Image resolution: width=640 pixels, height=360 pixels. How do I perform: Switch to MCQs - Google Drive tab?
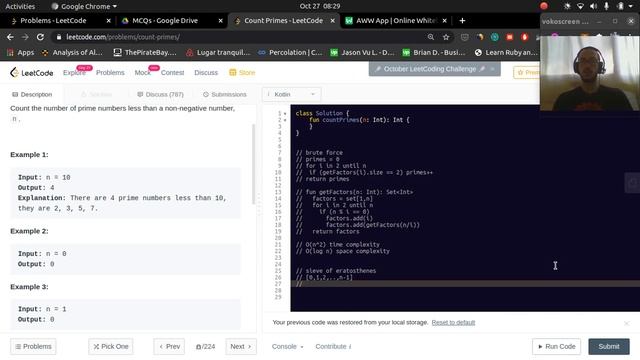coord(165,21)
